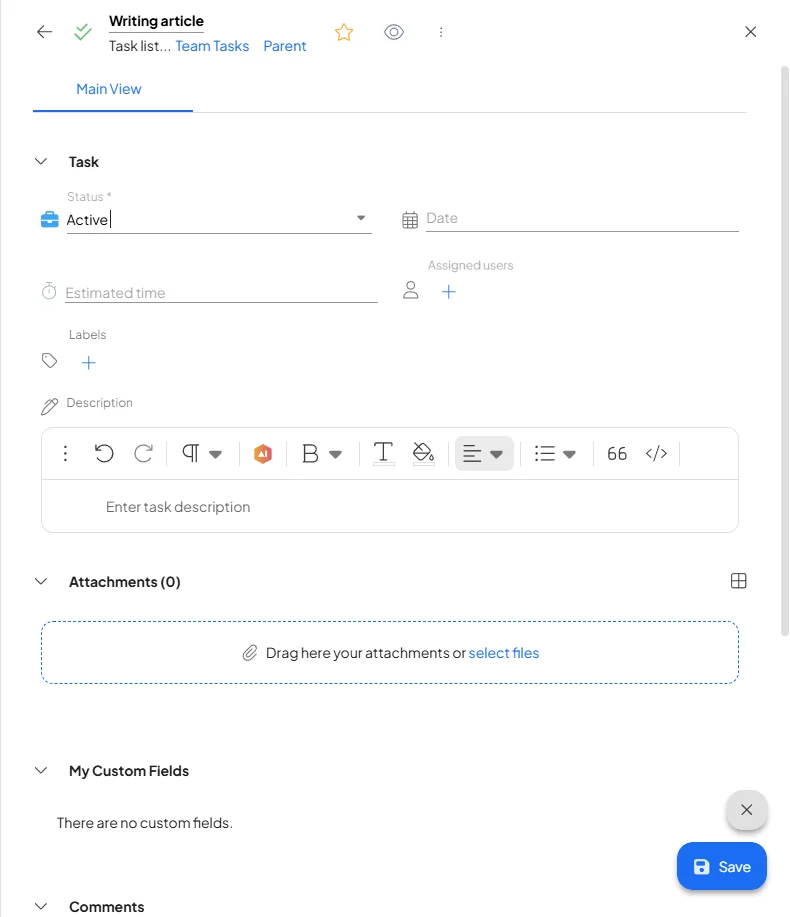Save the task changes
Viewport: 790px width, 917px height.
tap(722, 866)
